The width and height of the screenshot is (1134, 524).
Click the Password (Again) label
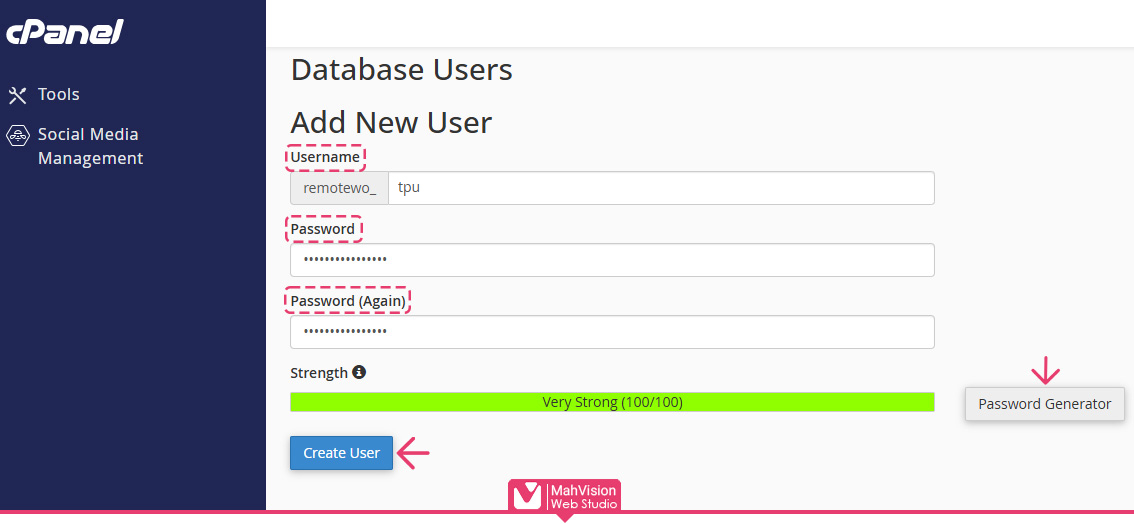348,301
